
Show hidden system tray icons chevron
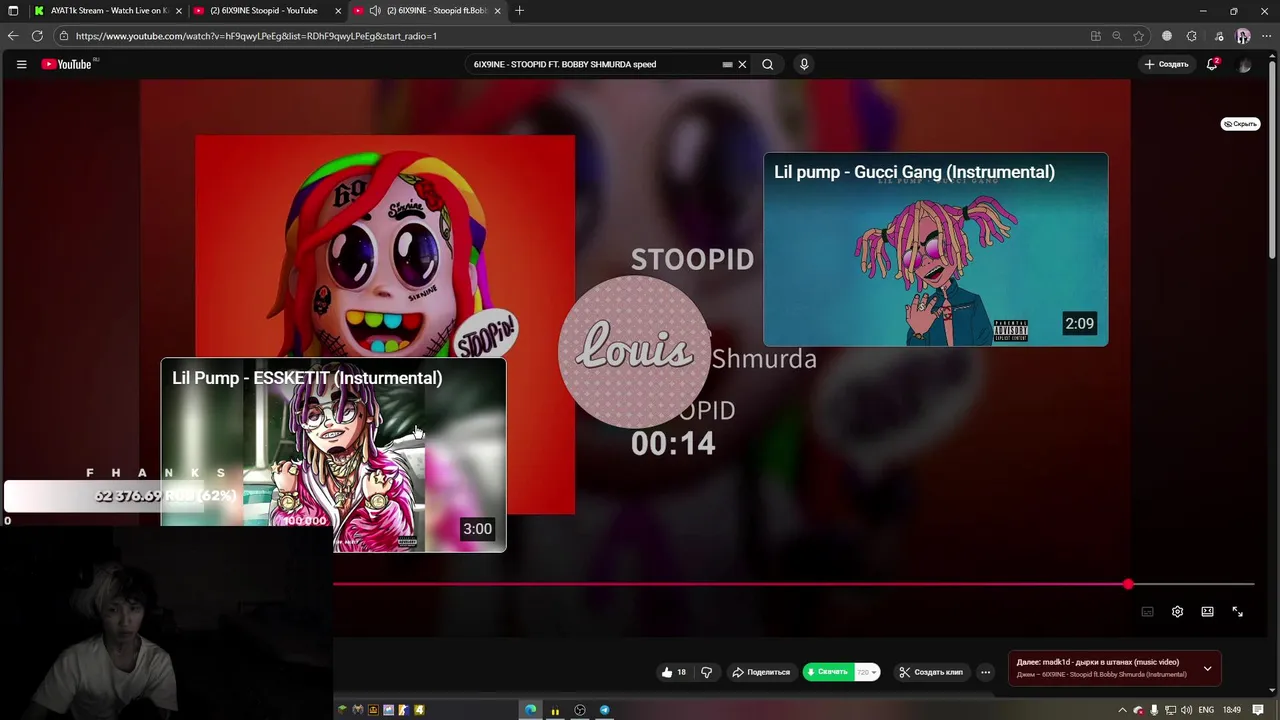[1122, 710]
